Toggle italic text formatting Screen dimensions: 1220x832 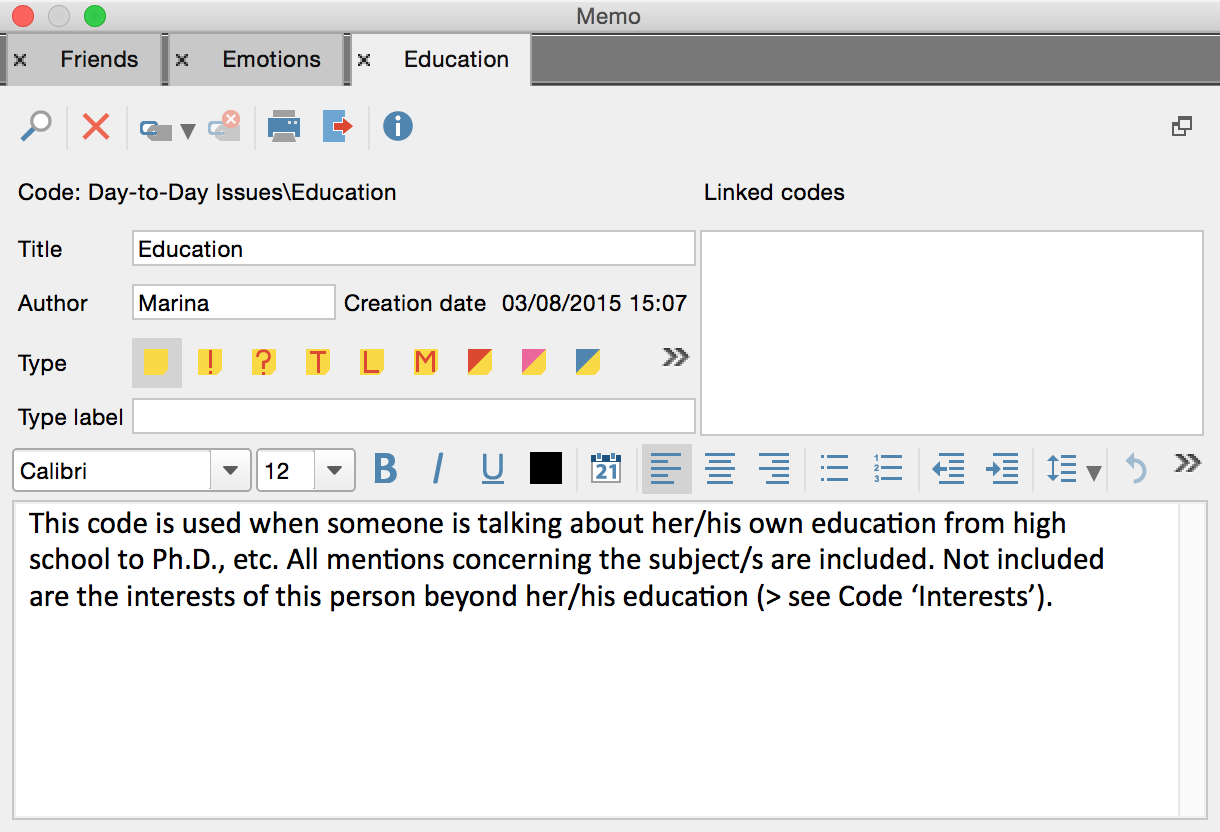[x=438, y=469]
